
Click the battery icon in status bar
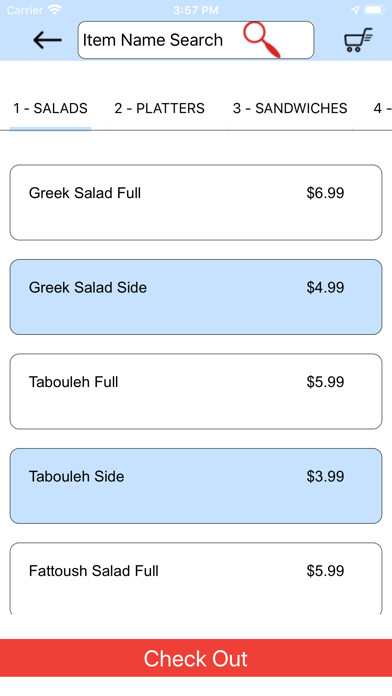coord(376,9)
